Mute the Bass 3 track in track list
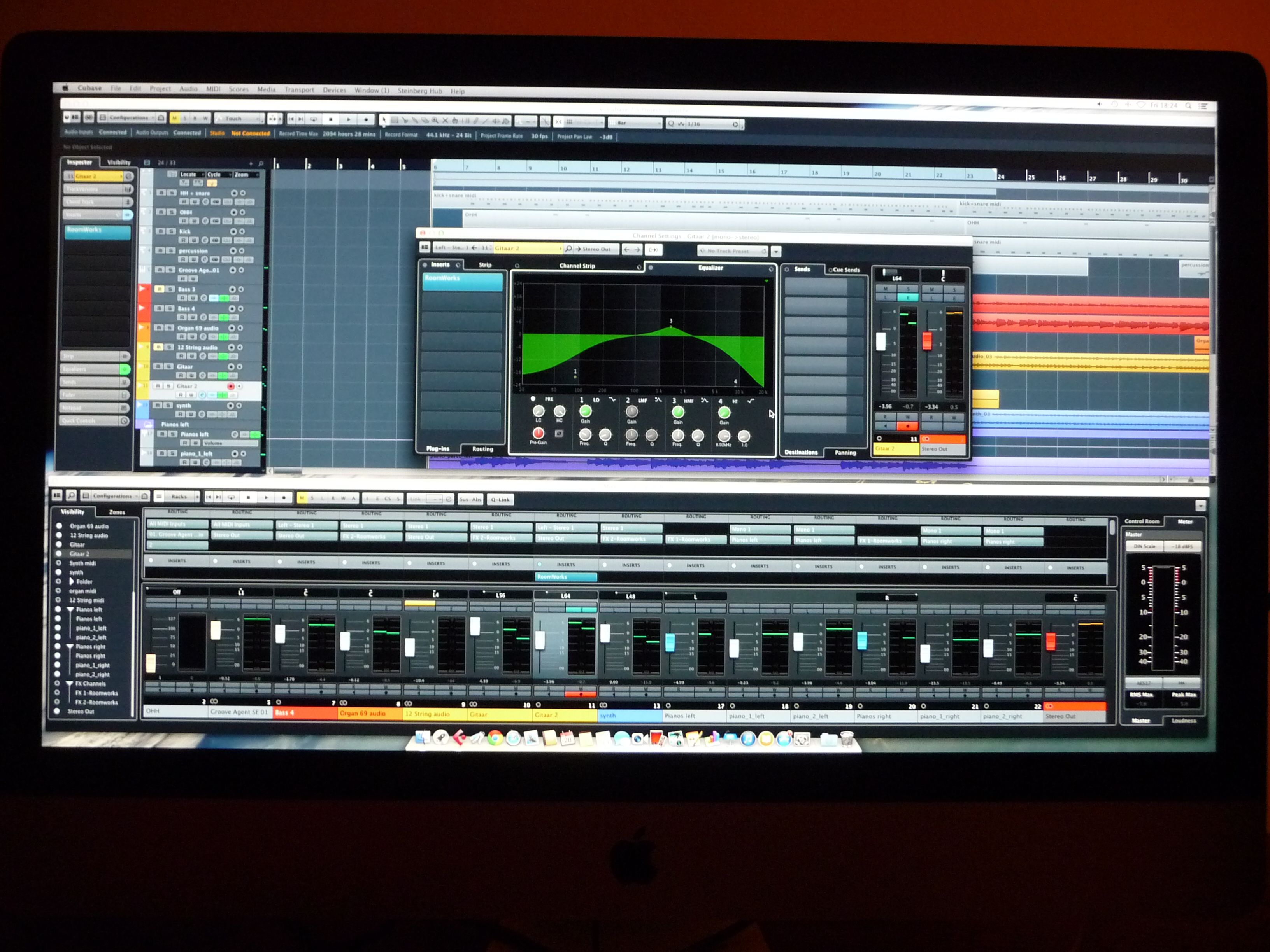The image size is (1270, 952). point(160,289)
